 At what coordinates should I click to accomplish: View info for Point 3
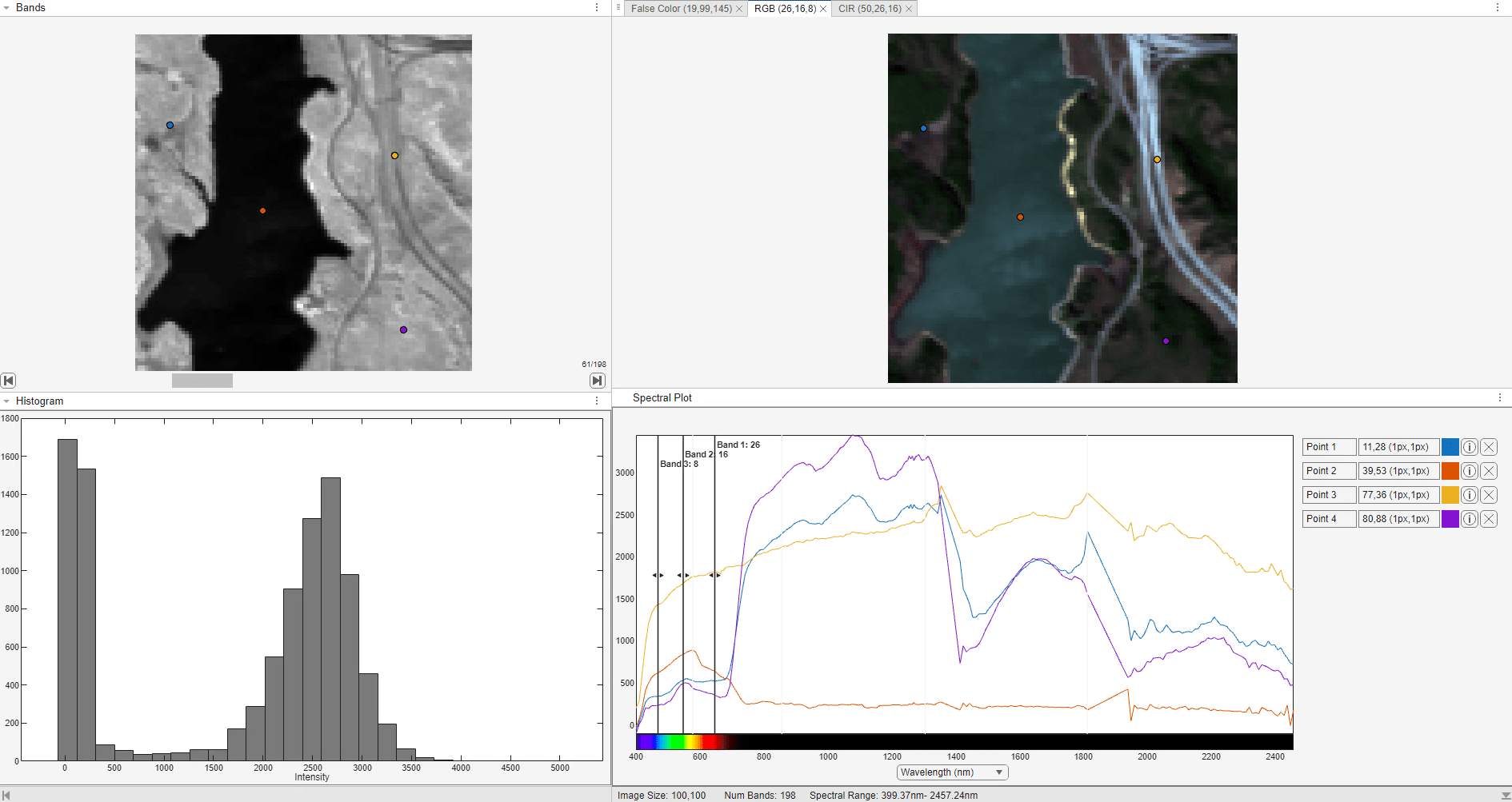(1469, 495)
